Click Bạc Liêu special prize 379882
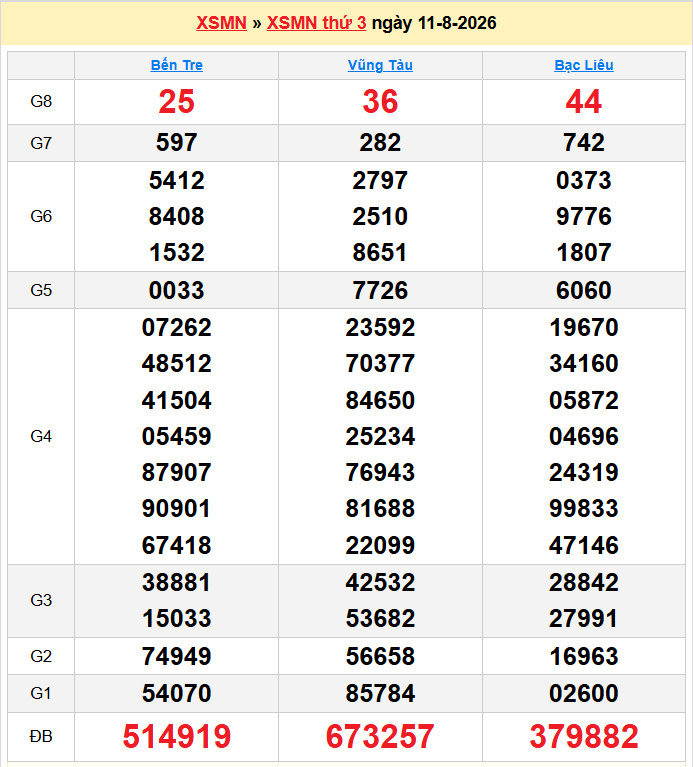This screenshot has width=693, height=767. (x=583, y=736)
